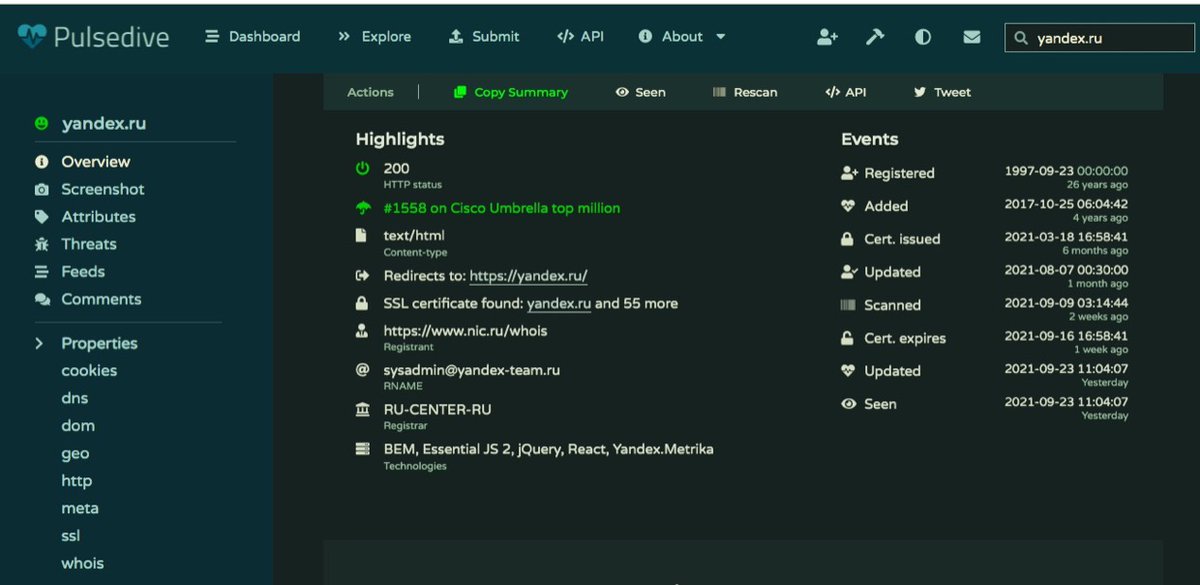Click the power icon beside HTTP status 200

(x=363, y=168)
